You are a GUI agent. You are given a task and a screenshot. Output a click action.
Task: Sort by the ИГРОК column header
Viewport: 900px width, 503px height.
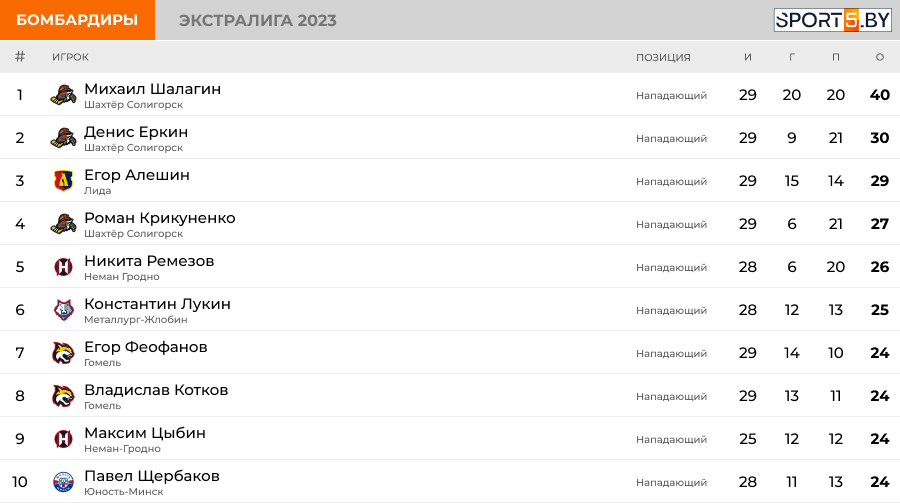click(x=70, y=57)
